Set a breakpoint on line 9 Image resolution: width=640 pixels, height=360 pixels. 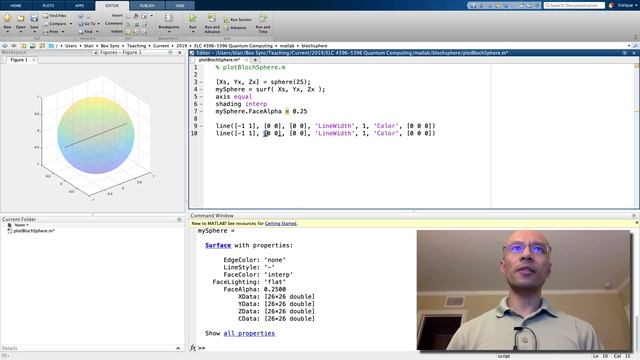click(201, 126)
